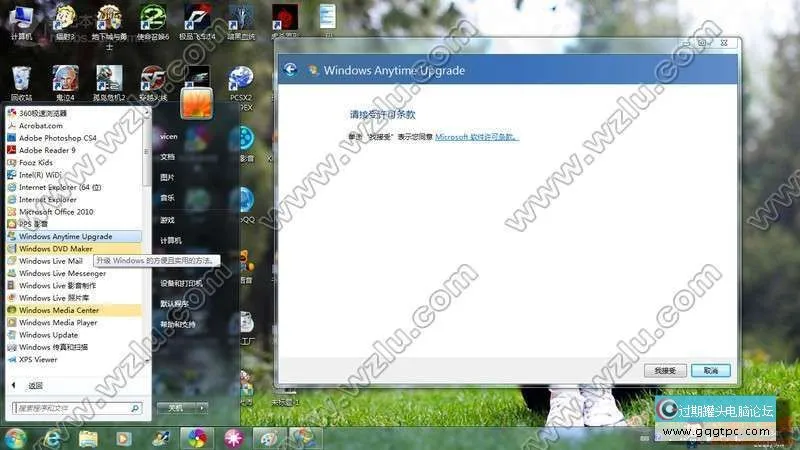The width and height of the screenshot is (800, 450).
Task: Open the colorful pinwheel taskbar icon
Action: (197, 438)
